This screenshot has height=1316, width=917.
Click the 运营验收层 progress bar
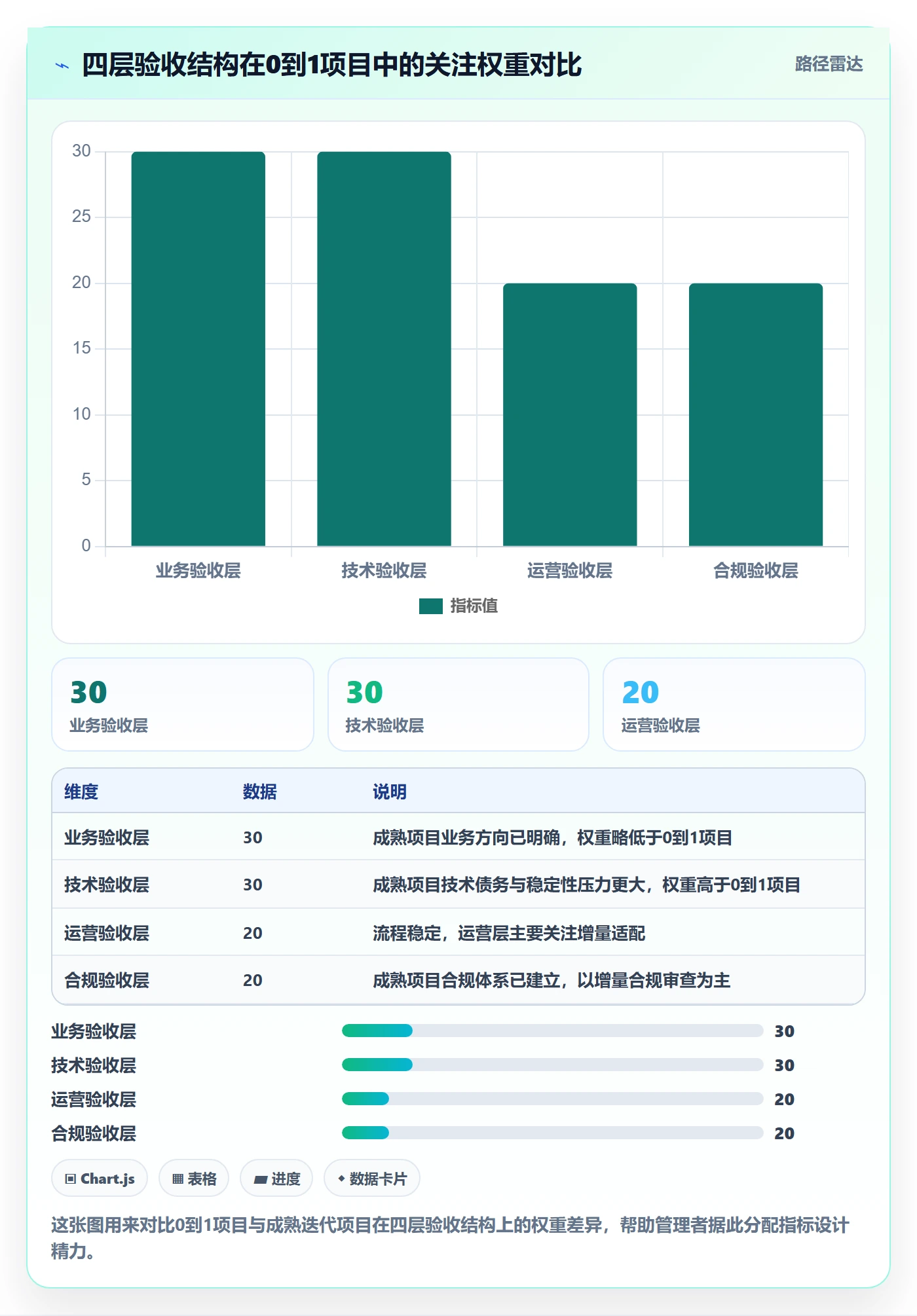pos(552,1099)
